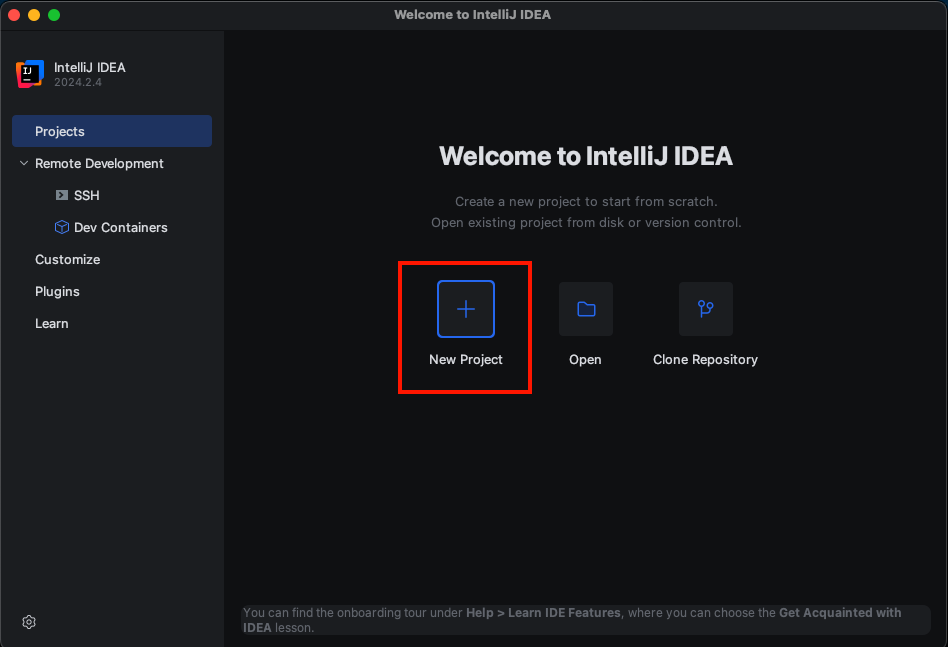Open the settings gear in the sidebar
Screen dimensions: 948x647
(x=29, y=622)
